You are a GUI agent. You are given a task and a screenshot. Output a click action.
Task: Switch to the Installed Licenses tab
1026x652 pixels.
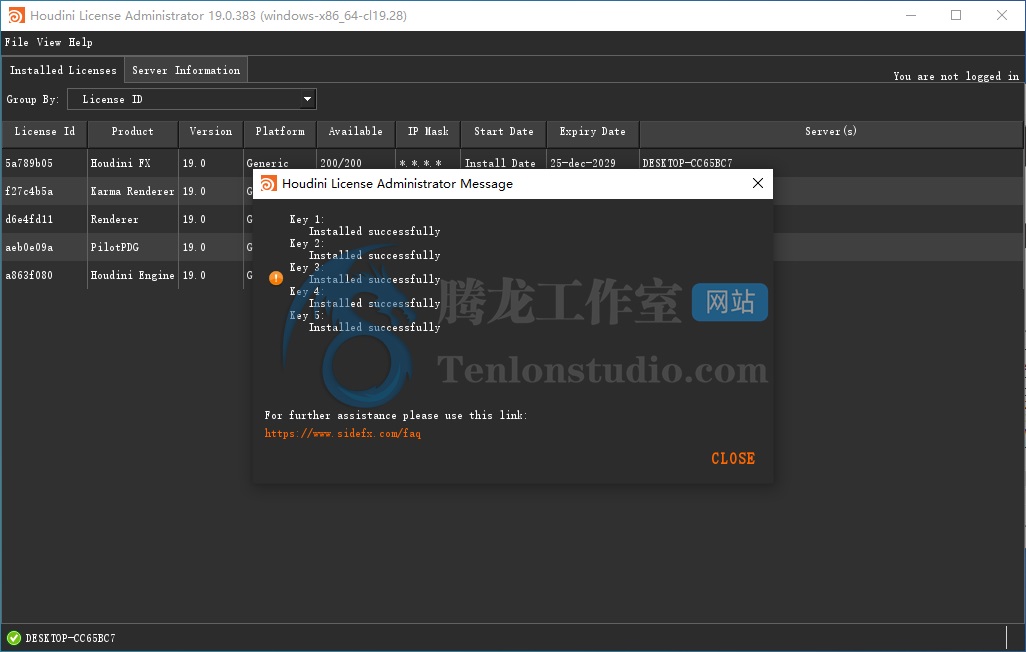click(63, 70)
